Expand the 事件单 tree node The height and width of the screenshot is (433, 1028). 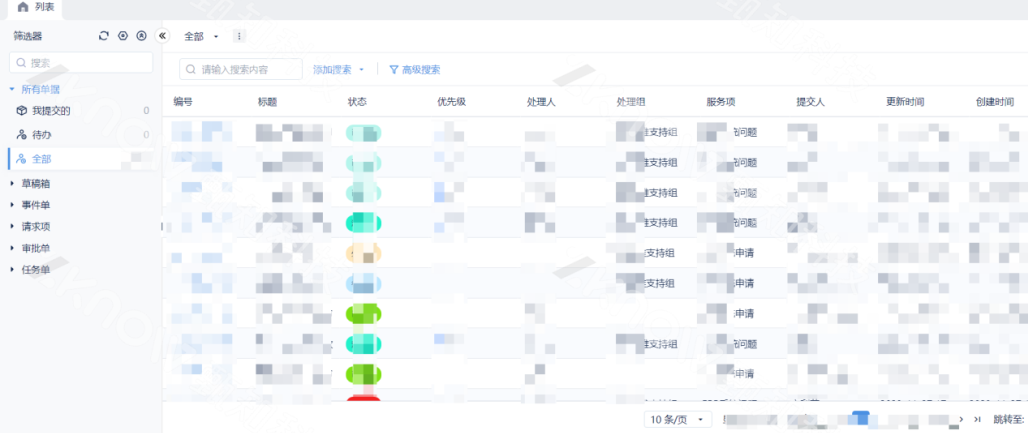pyautogui.click(x=12, y=205)
